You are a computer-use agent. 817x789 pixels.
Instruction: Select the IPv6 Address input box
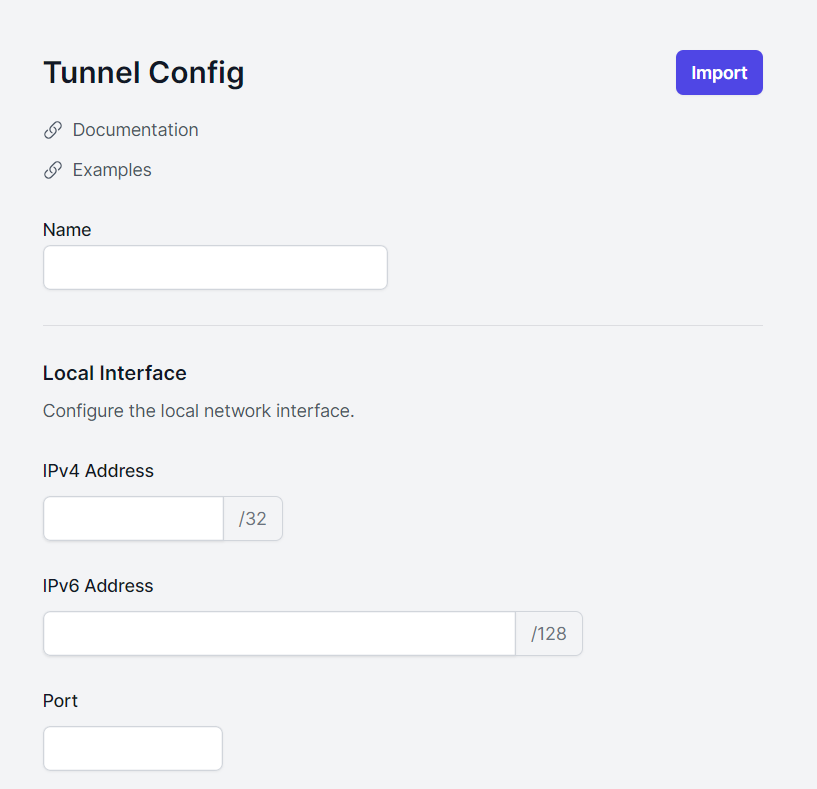279,634
